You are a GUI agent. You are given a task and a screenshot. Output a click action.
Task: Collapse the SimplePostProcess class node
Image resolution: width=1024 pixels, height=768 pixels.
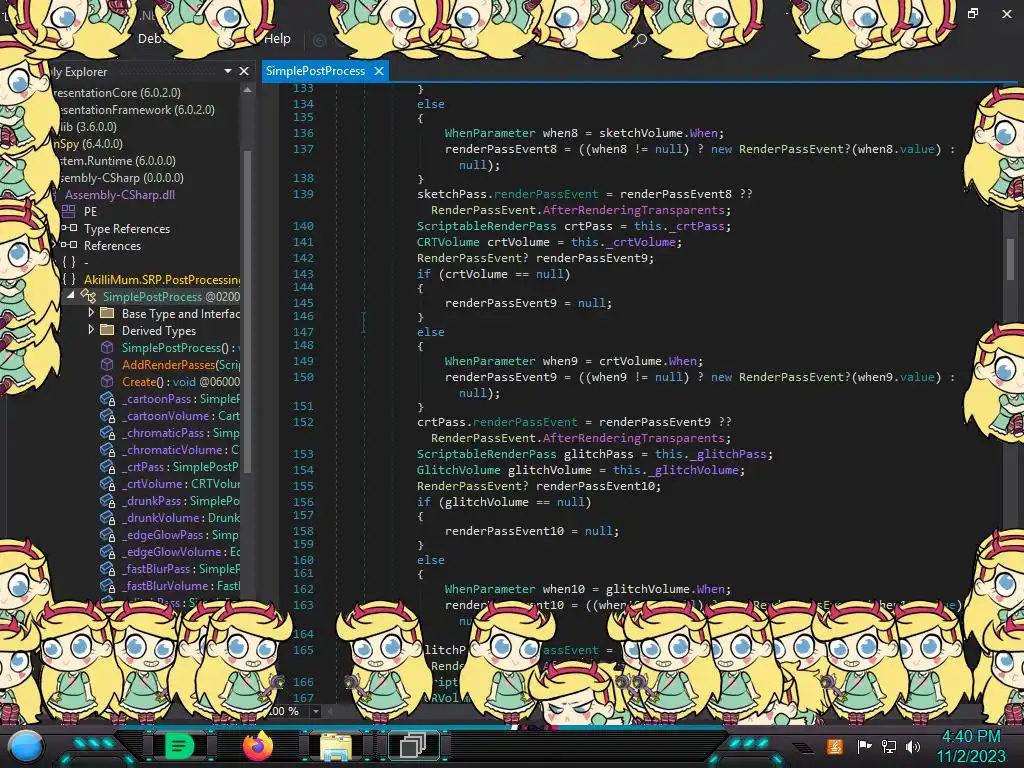coord(71,296)
